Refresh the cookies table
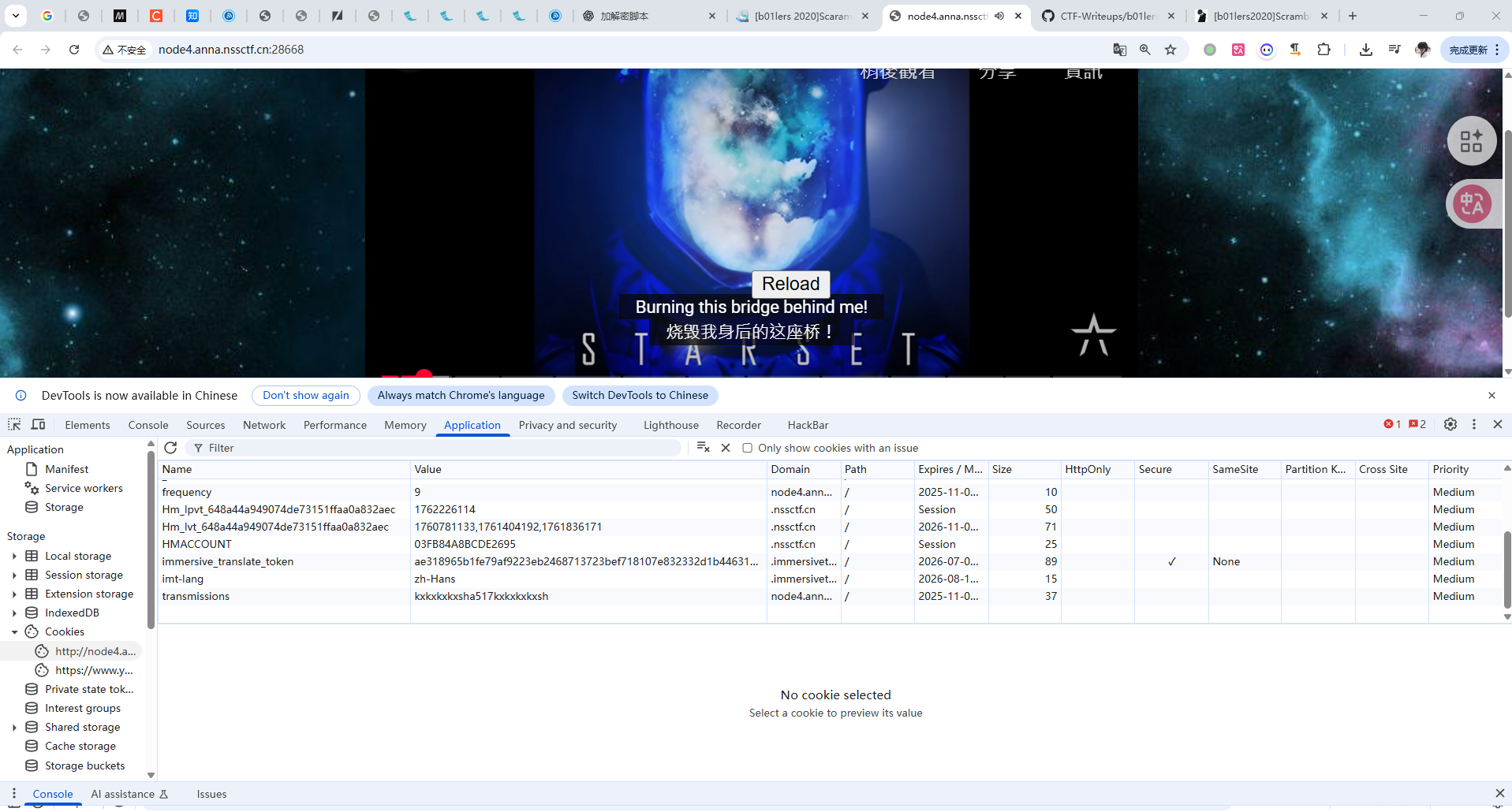This screenshot has height=812, width=1512. [x=170, y=448]
